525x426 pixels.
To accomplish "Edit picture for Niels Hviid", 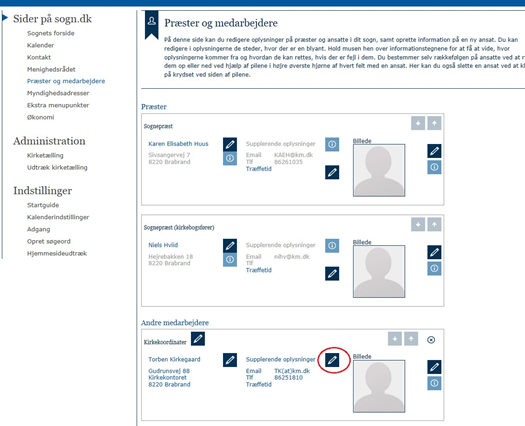I will click(x=434, y=252).
